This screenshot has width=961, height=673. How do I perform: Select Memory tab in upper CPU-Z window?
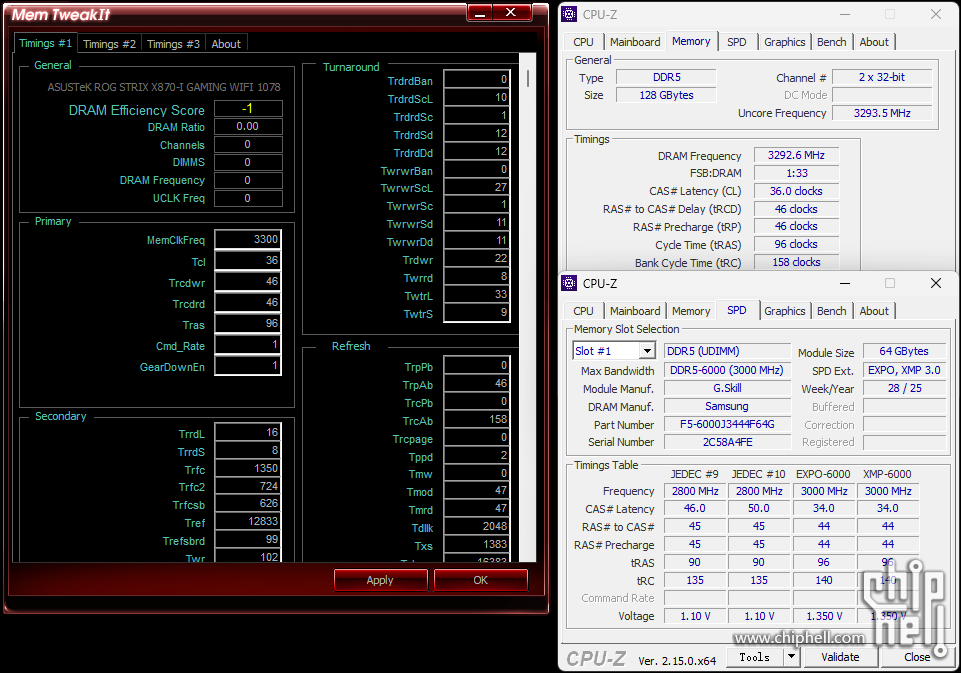(x=691, y=41)
